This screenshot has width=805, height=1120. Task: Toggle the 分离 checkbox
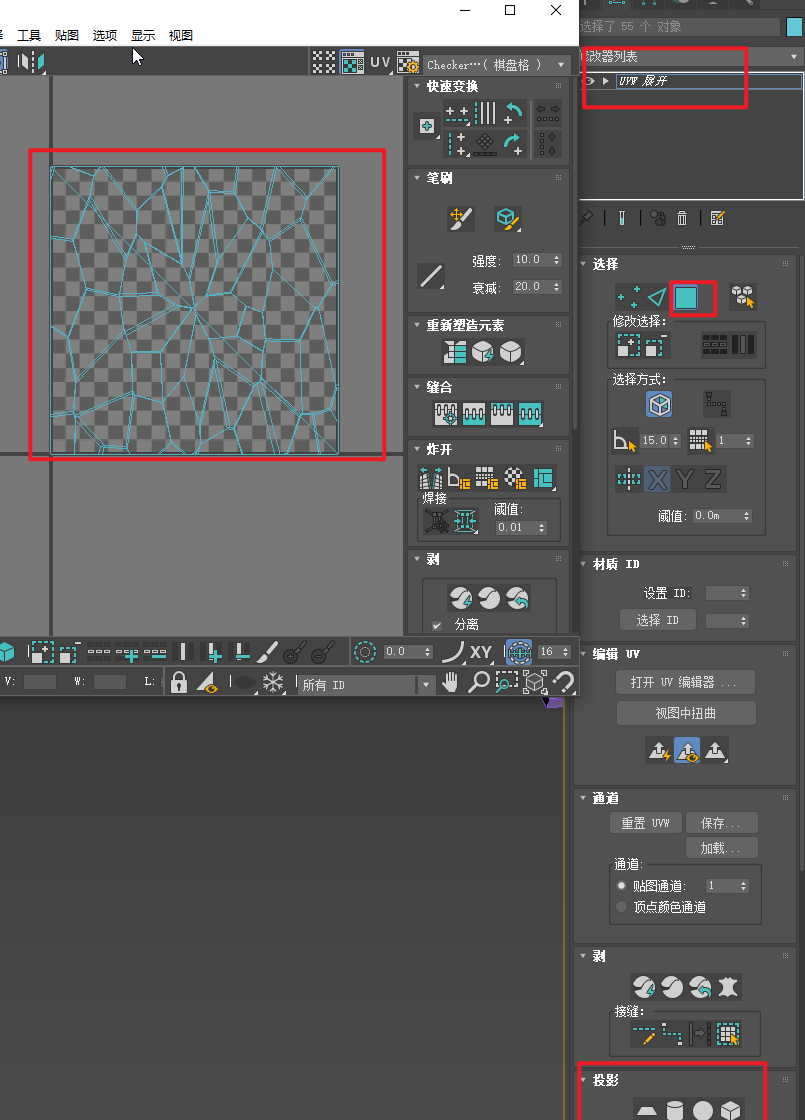tap(437, 625)
